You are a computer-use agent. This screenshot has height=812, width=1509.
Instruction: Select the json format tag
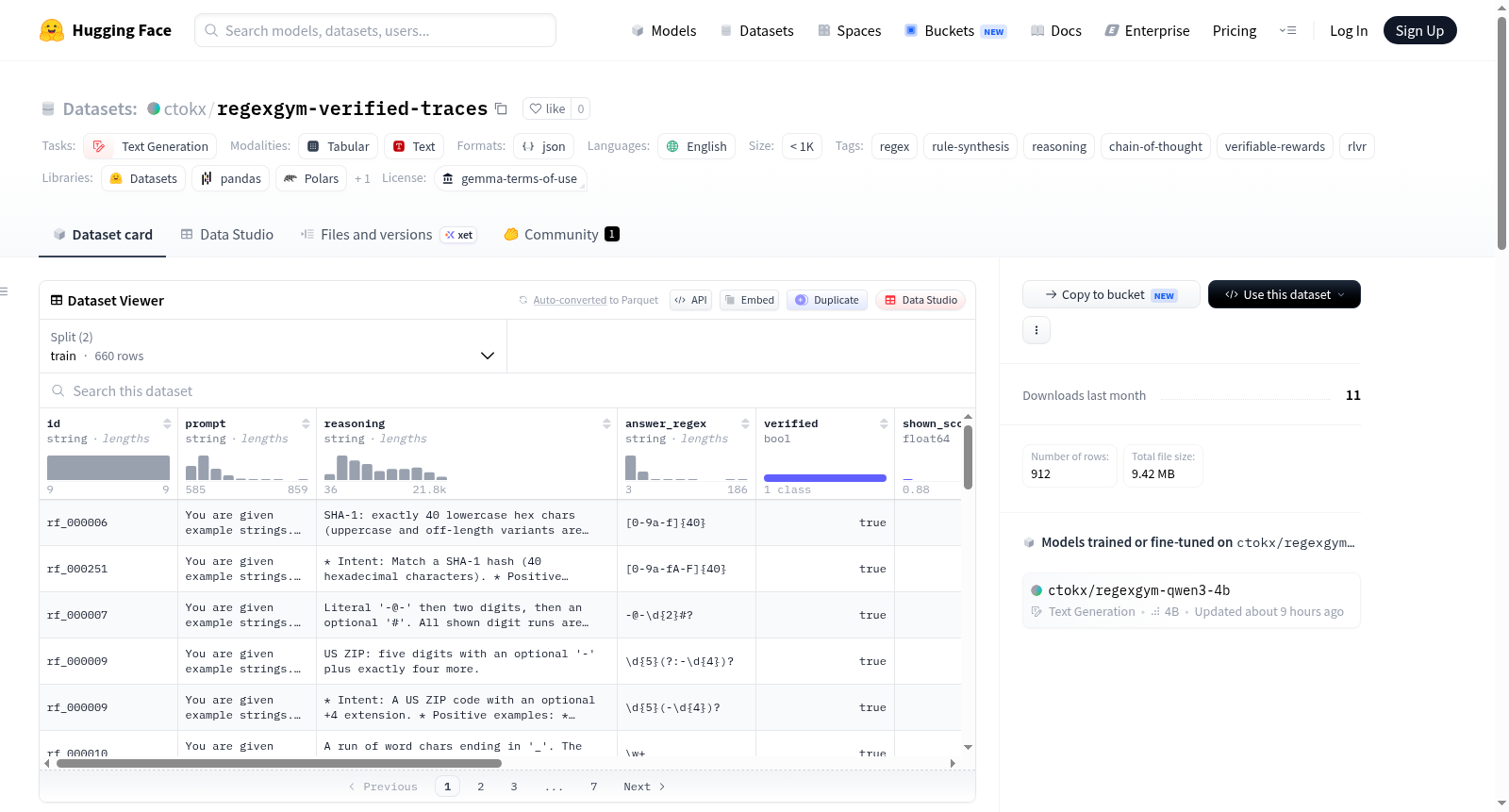(x=544, y=146)
